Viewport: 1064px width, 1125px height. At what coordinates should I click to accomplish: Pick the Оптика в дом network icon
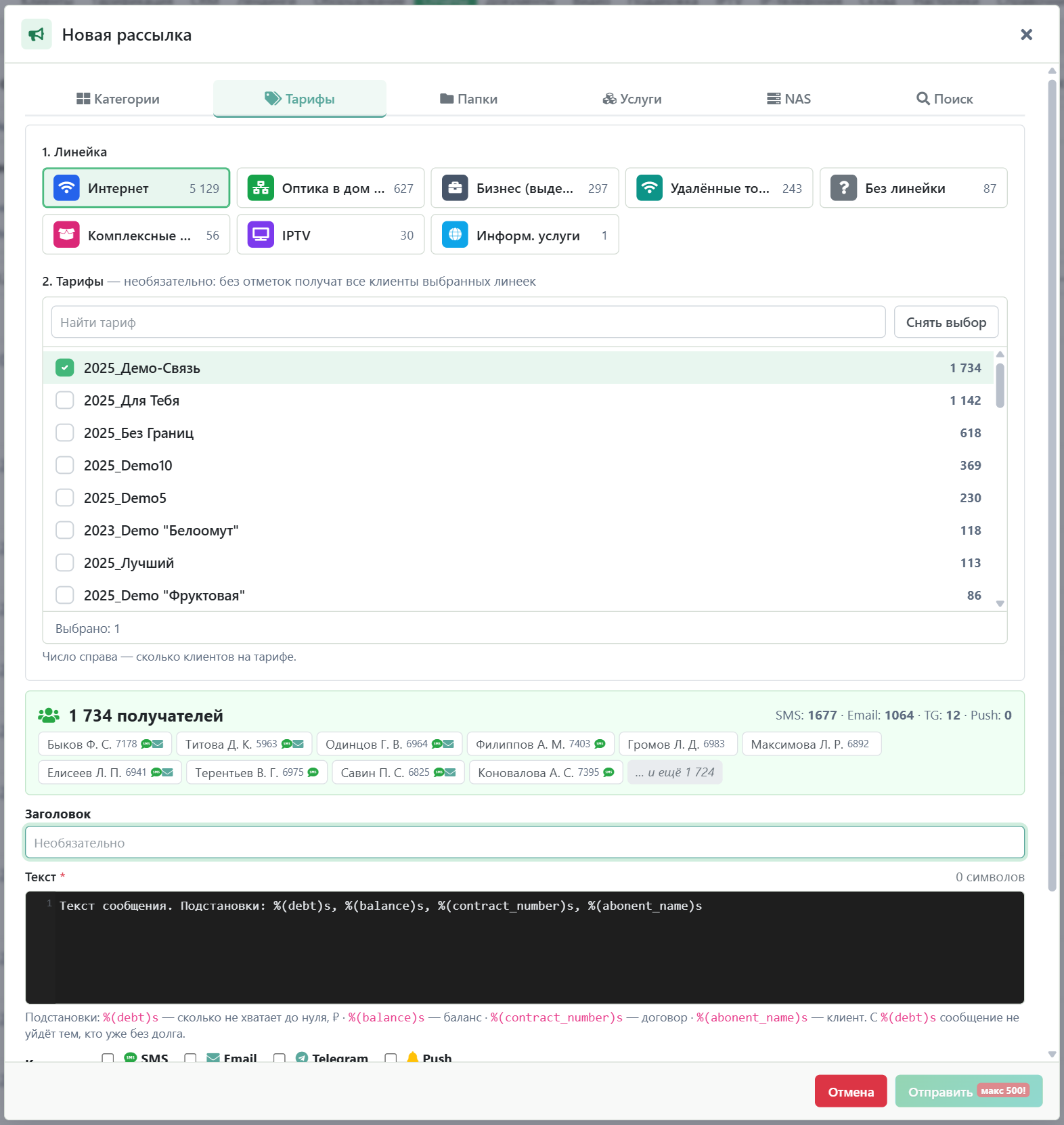[261, 188]
